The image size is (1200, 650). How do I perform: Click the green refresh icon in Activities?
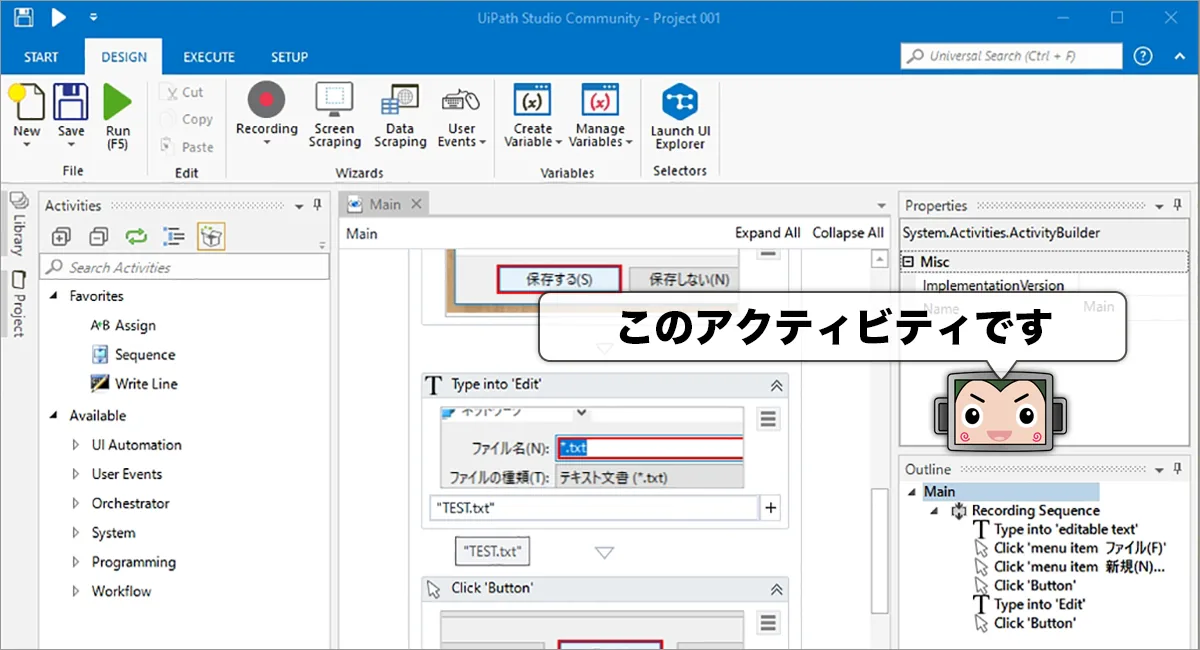pos(136,237)
